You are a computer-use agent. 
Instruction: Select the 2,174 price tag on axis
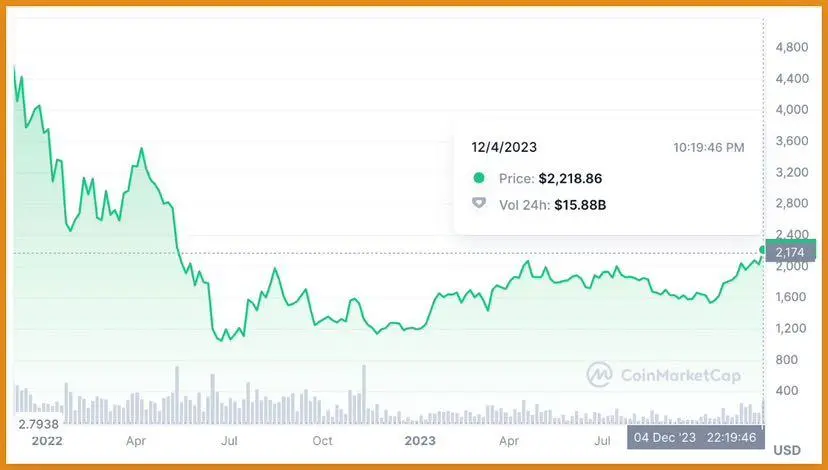(x=790, y=252)
